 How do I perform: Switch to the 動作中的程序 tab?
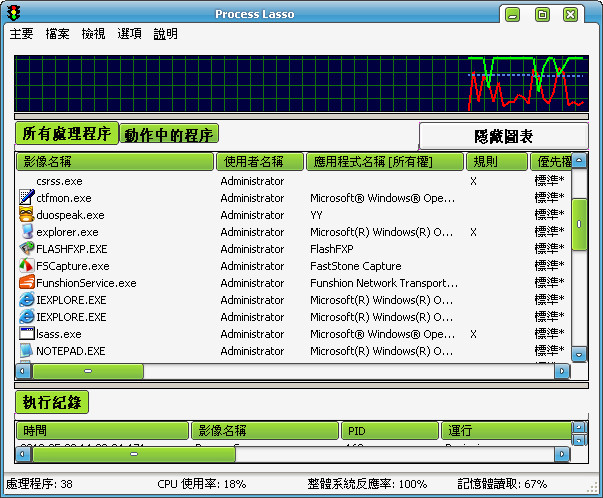(x=169, y=134)
